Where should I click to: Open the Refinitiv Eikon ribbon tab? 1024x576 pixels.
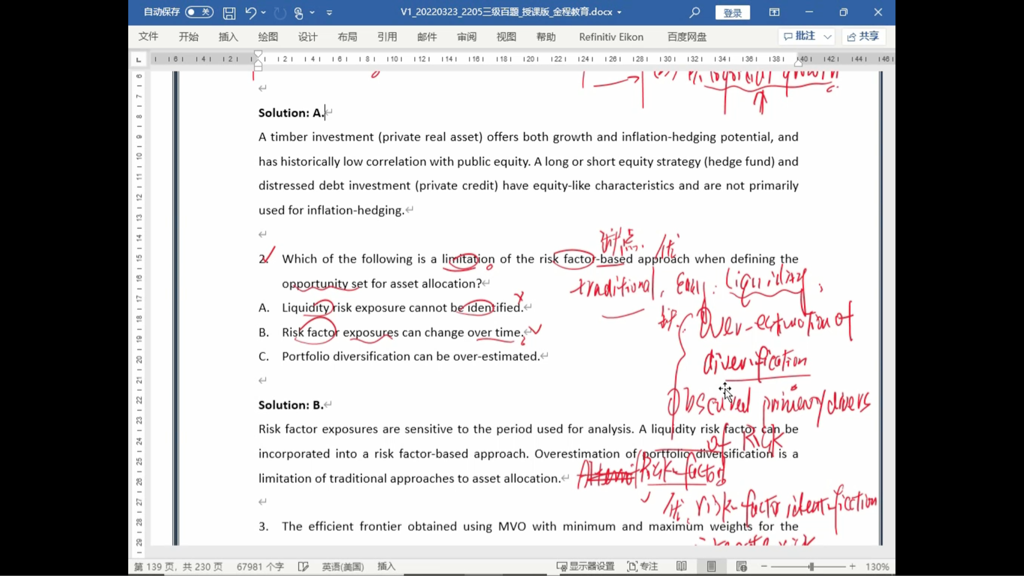(x=611, y=37)
